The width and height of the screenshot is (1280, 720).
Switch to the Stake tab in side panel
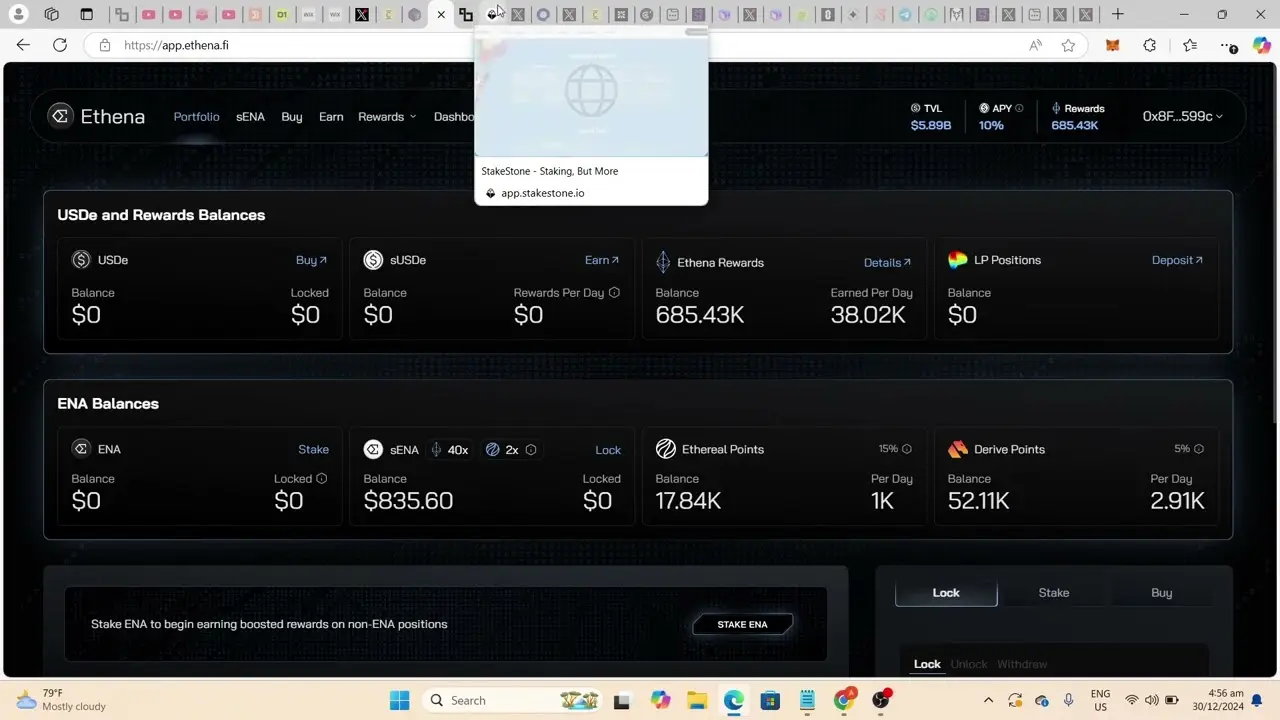pyautogui.click(x=1053, y=593)
